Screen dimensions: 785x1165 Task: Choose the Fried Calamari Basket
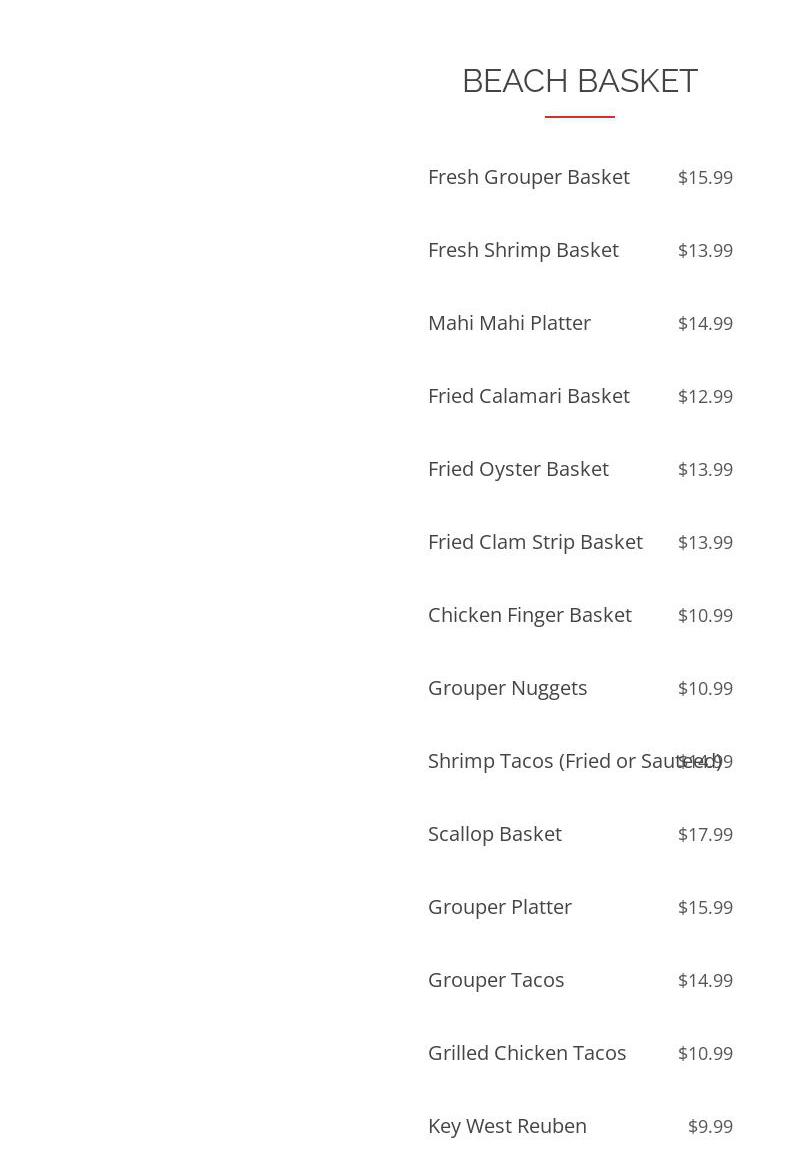tap(528, 396)
